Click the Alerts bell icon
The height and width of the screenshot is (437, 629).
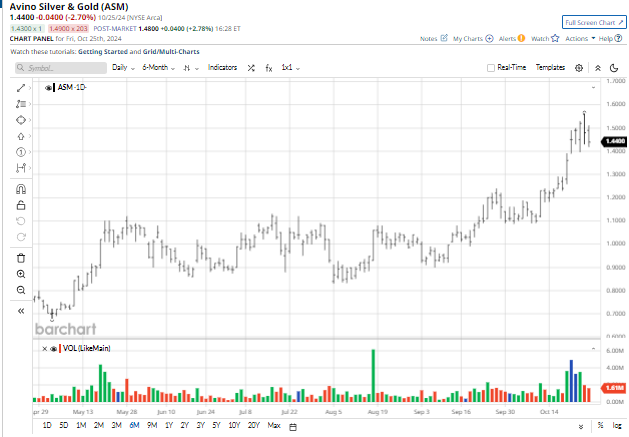521,38
